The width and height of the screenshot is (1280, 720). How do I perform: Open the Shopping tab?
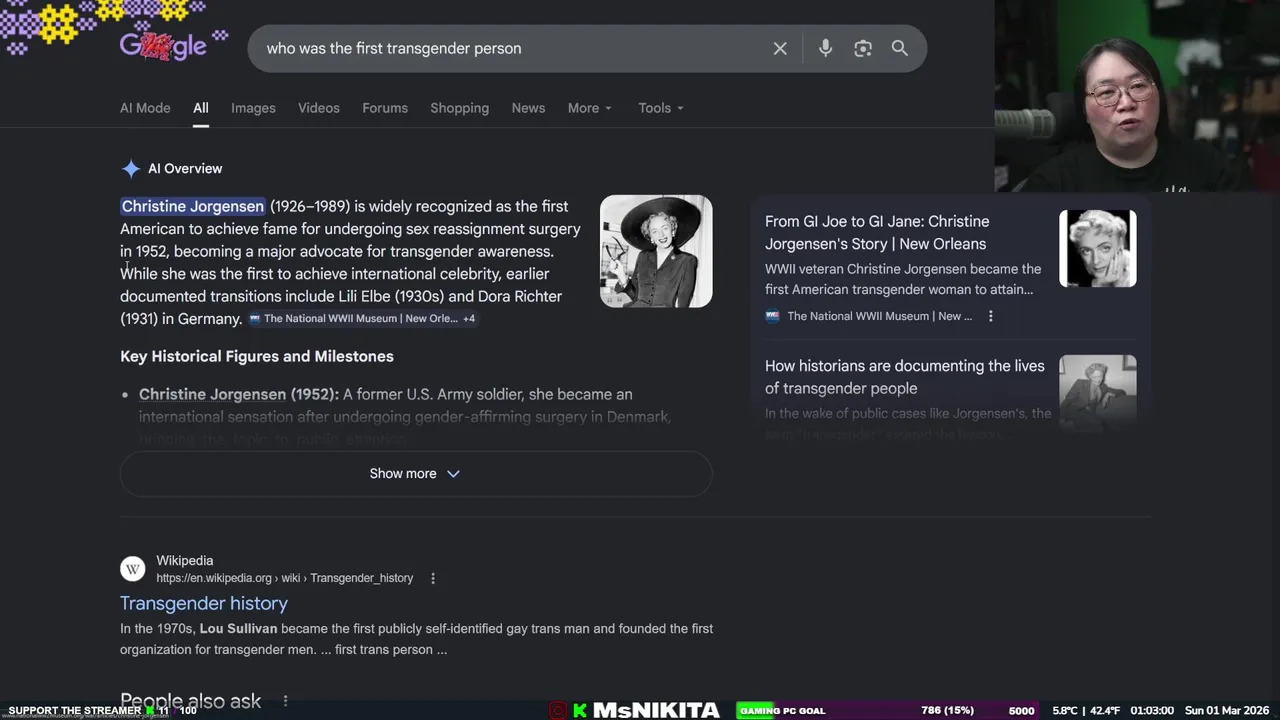[460, 108]
